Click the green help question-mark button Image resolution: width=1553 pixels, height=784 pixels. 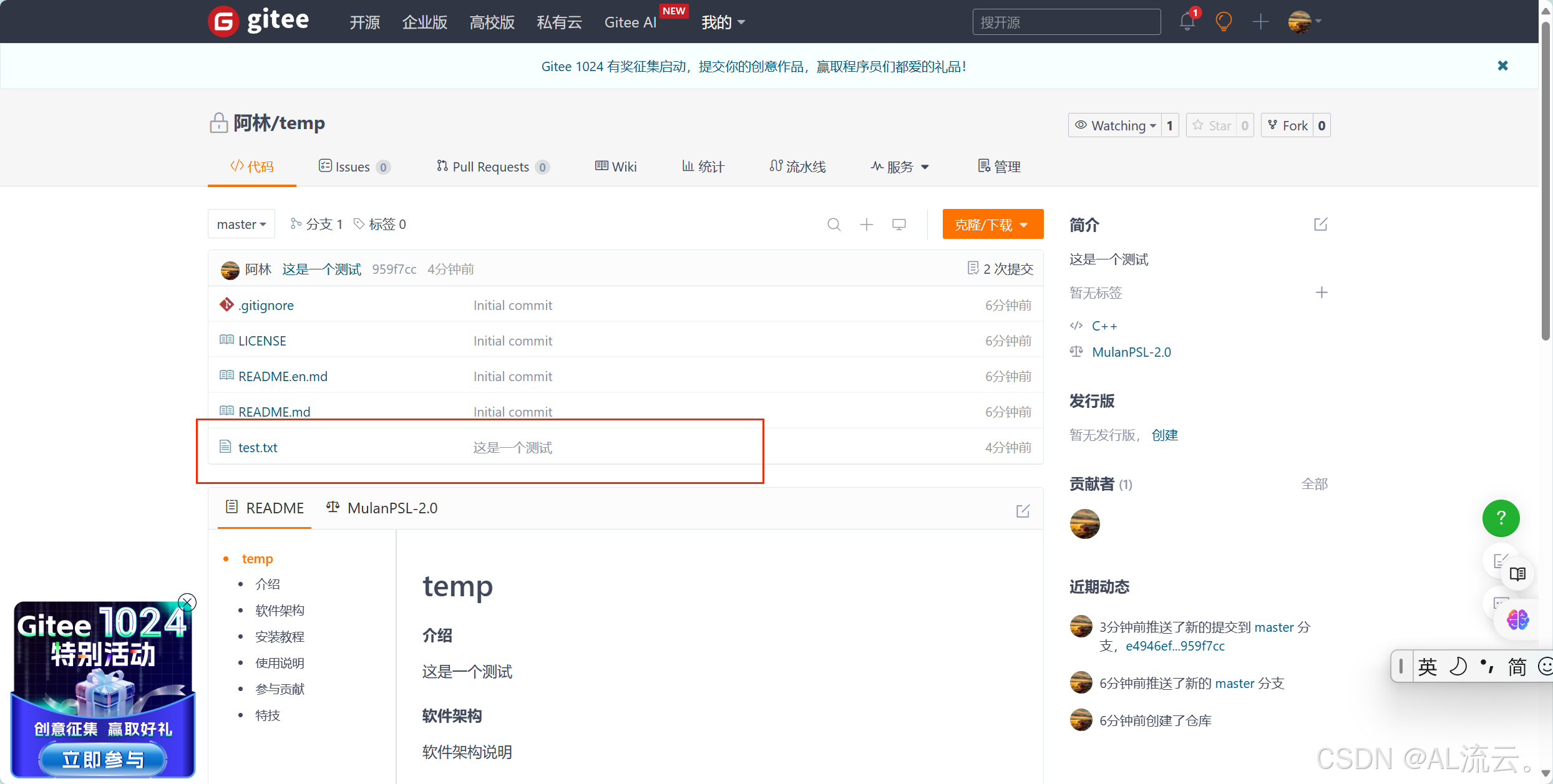(x=1501, y=518)
